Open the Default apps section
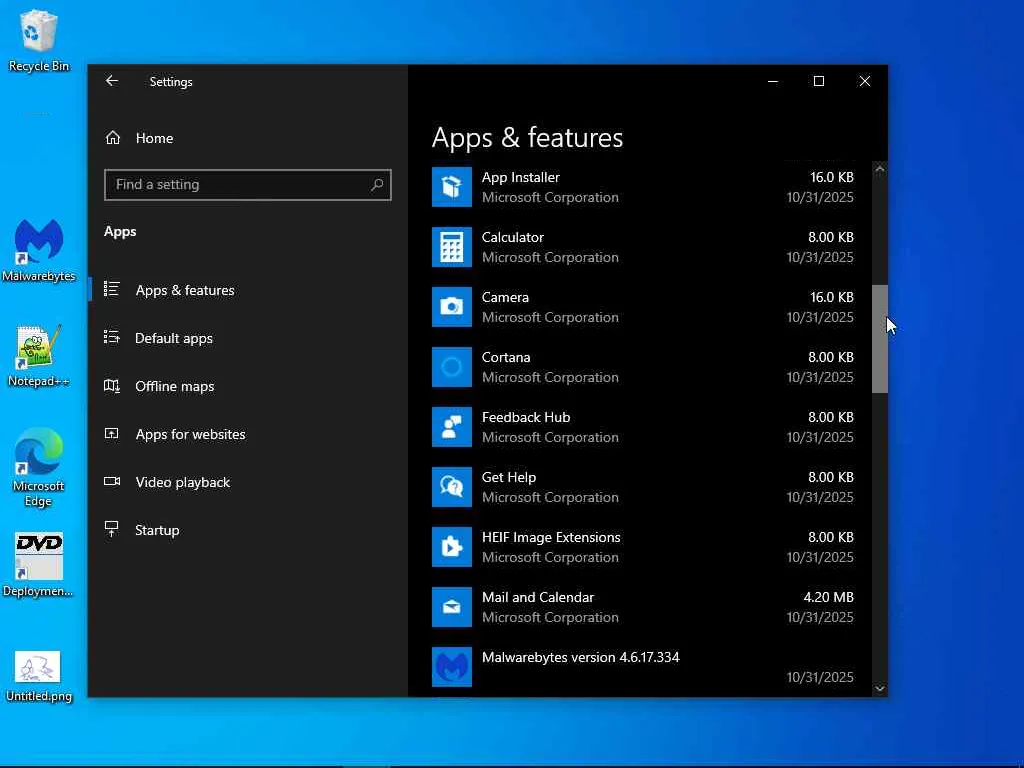 (x=174, y=338)
